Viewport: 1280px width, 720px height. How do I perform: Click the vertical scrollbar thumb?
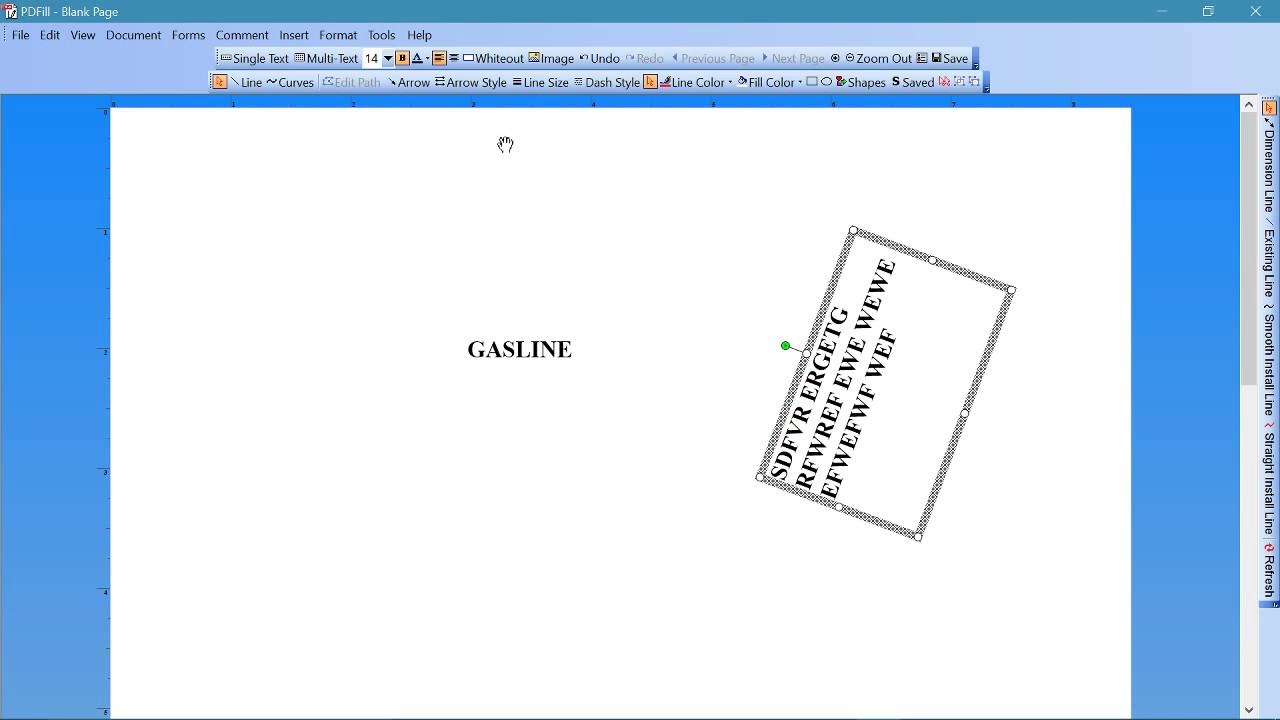[1249, 248]
